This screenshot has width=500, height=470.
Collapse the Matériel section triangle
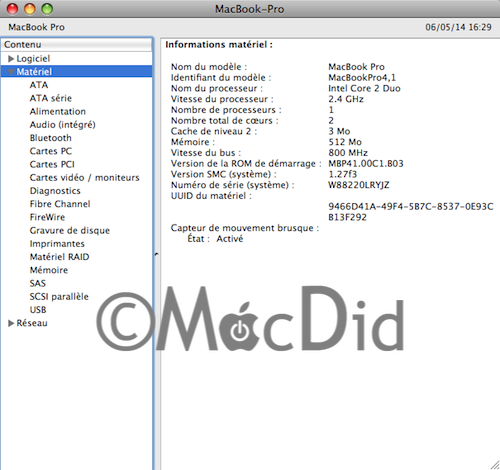[11, 72]
